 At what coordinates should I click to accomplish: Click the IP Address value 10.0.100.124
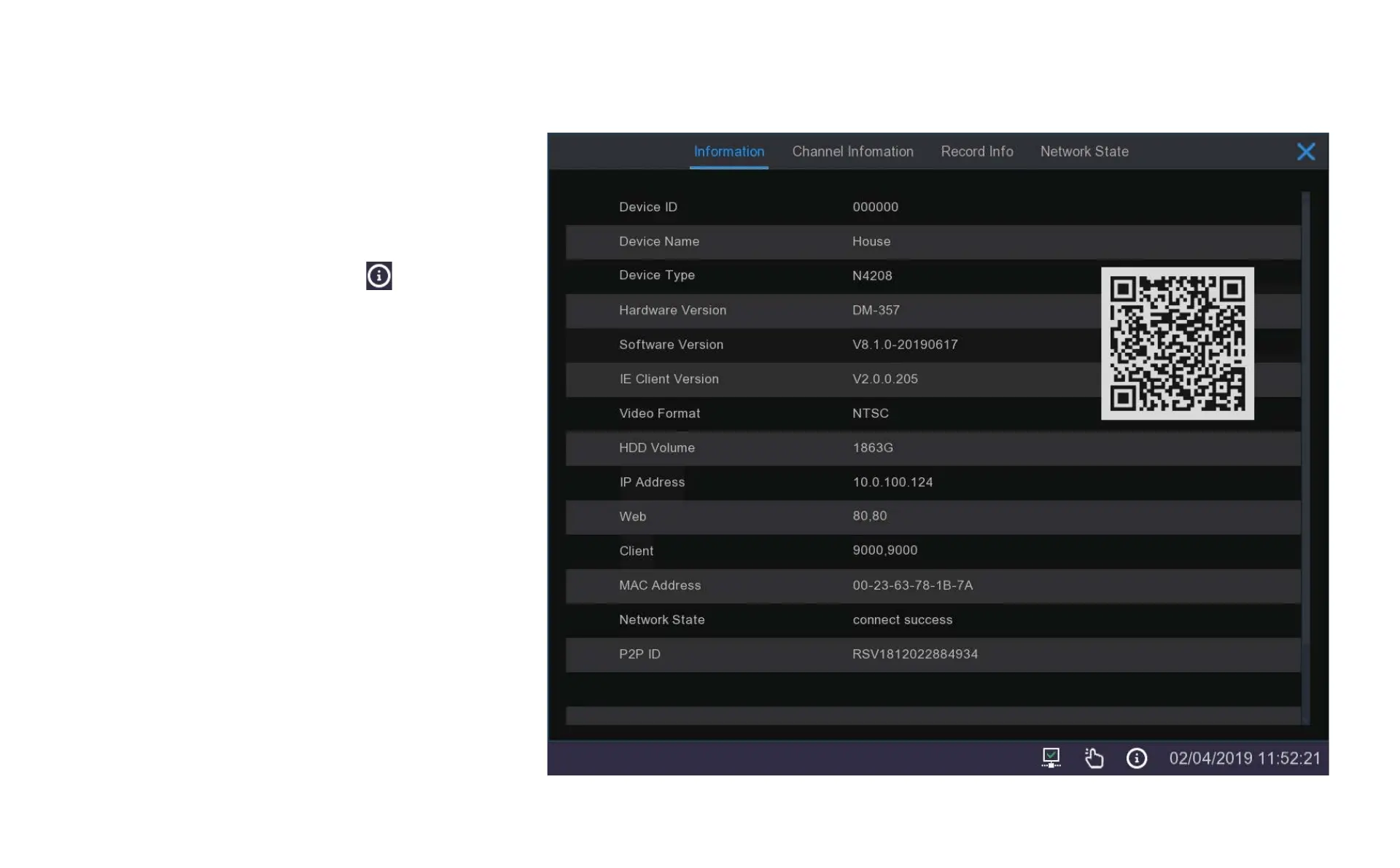pyautogui.click(x=892, y=482)
